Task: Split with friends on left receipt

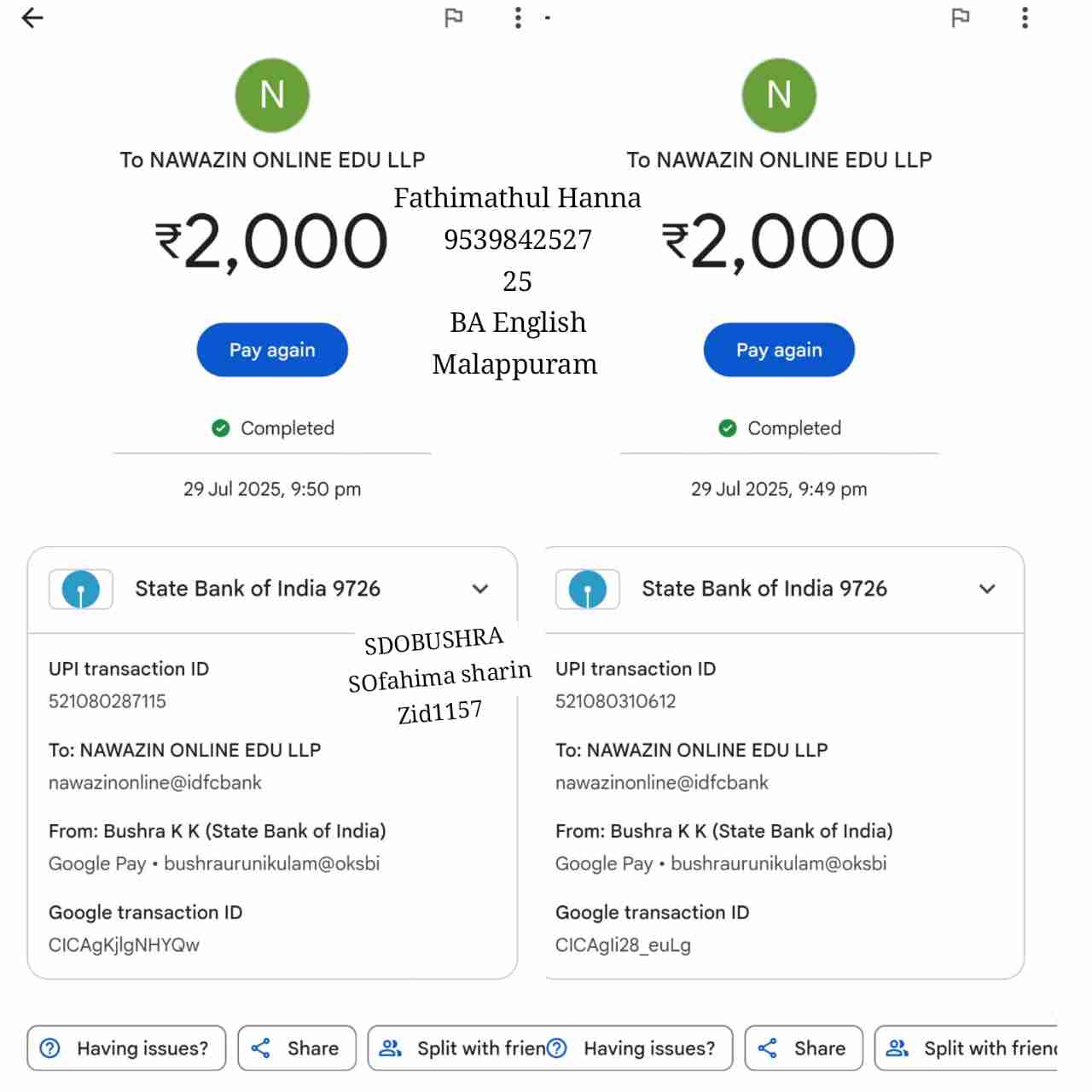Action: pyautogui.click(x=461, y=1048)
